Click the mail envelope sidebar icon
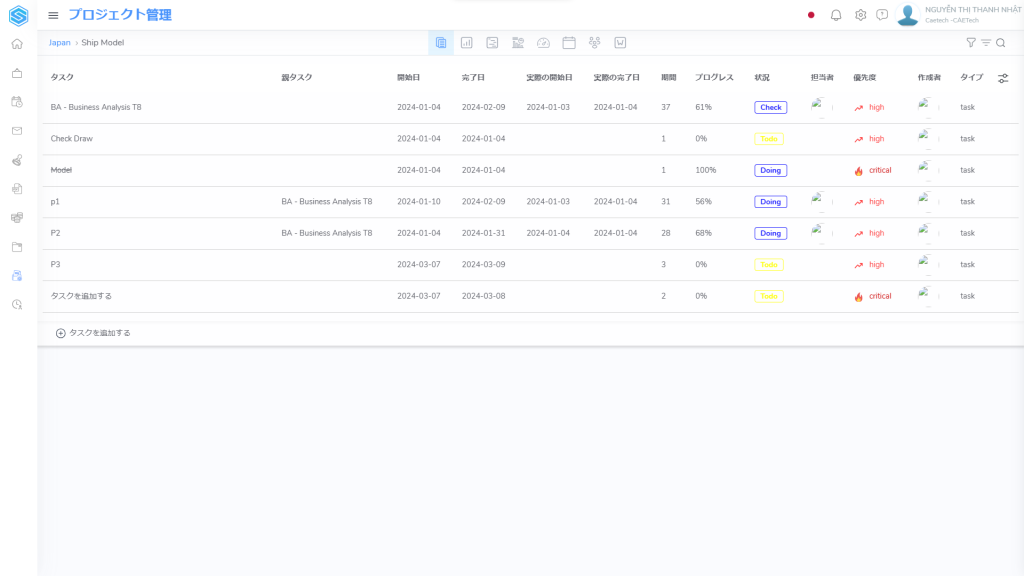This screenshot has height=576, width=1024. coord(17,131)
